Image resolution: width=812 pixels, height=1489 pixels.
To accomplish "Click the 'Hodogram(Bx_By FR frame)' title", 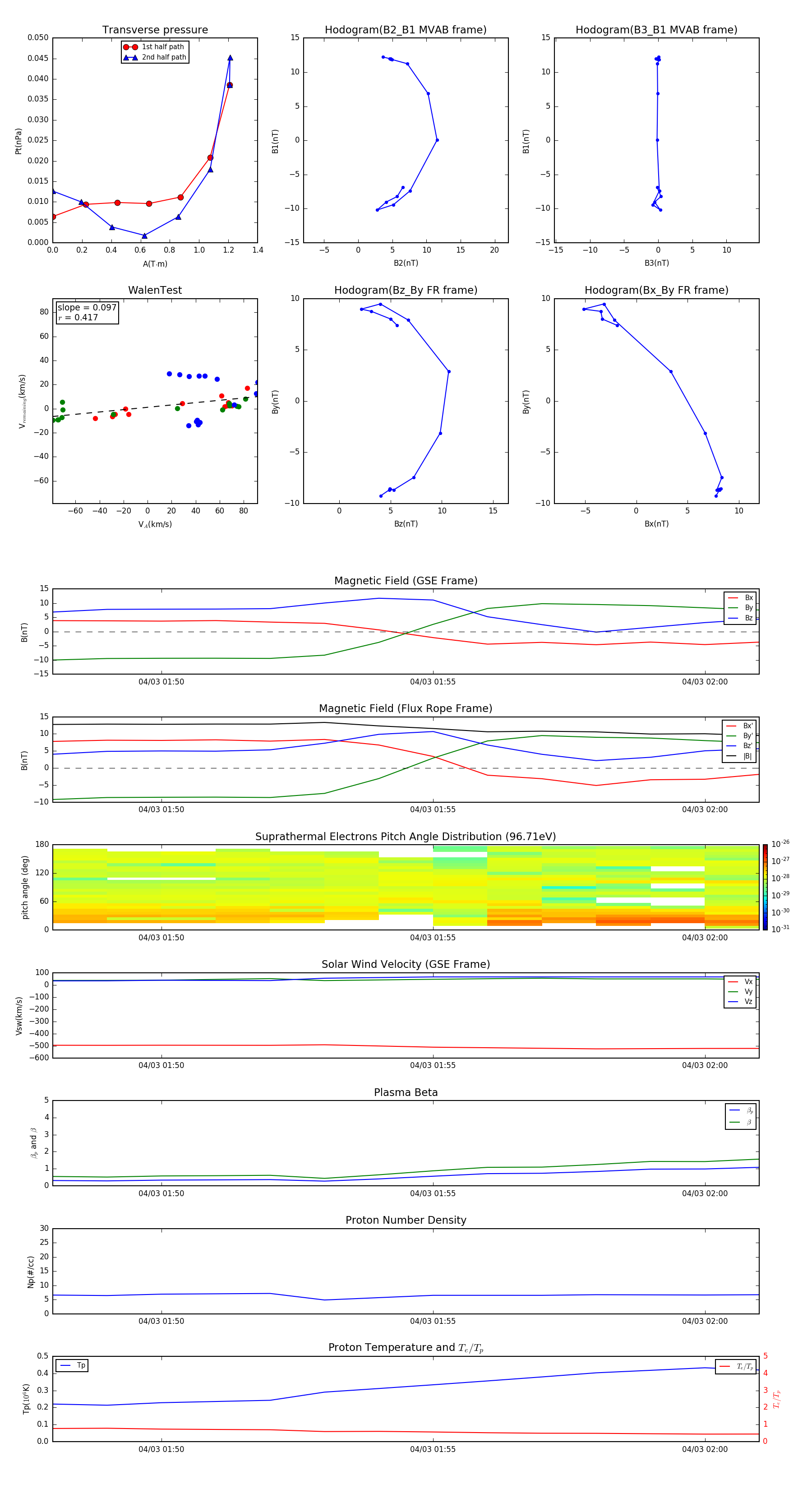I will (656, 290).
